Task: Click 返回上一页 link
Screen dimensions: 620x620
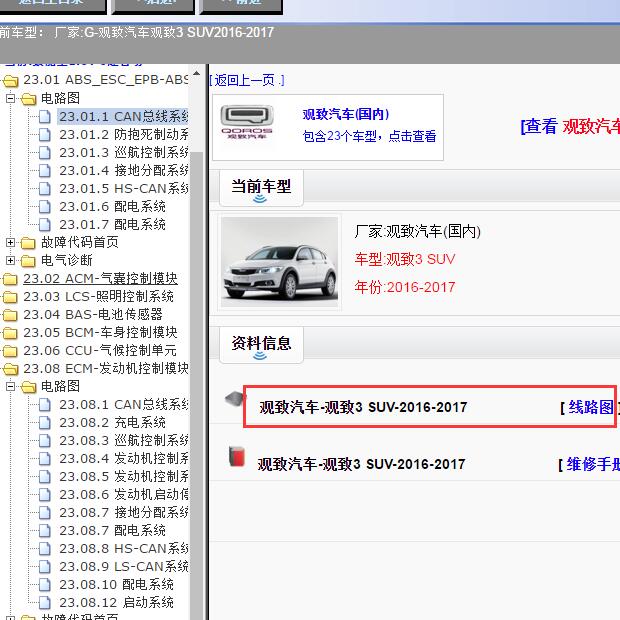Action: (x=247, y=81)
